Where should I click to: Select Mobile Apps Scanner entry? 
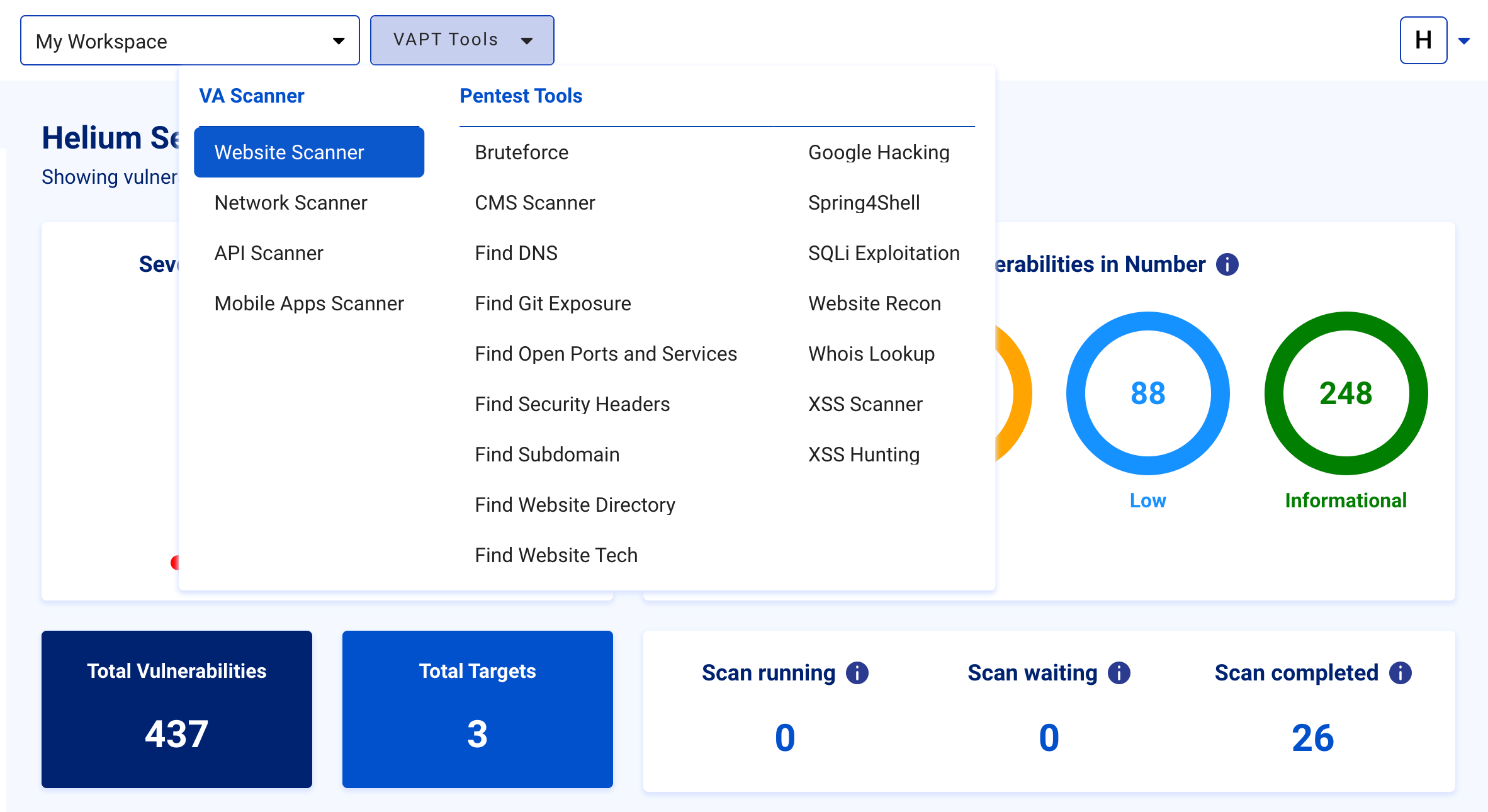(x=308, y=303)
